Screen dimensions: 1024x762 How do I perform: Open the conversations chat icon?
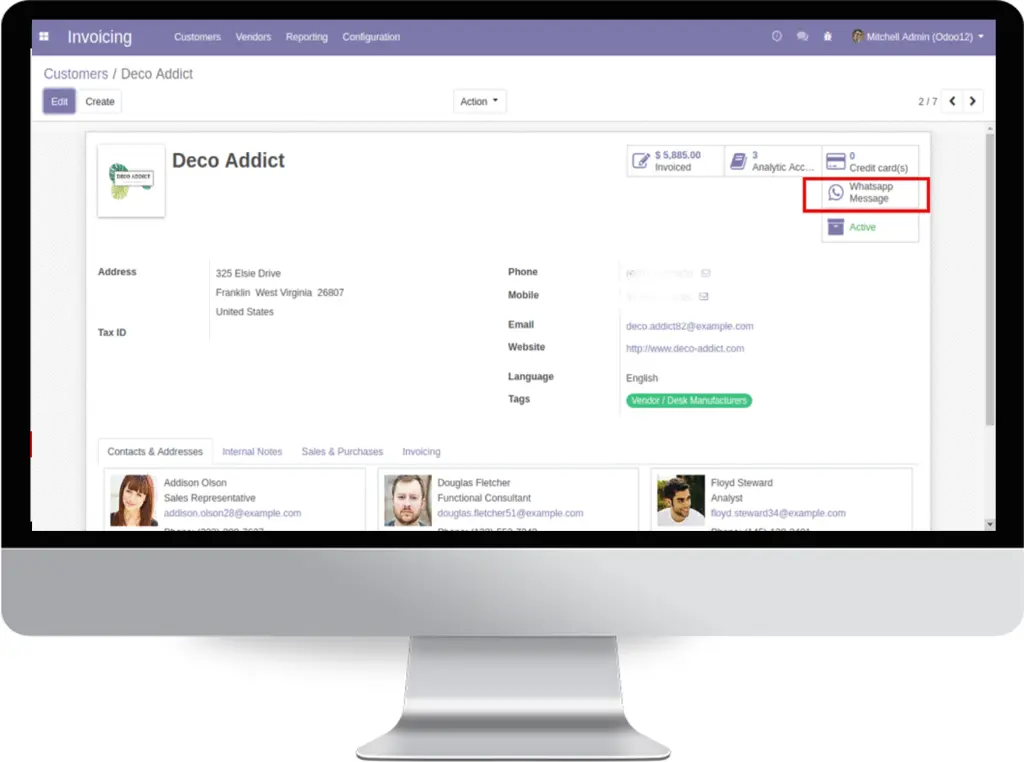tap(802, 37)
